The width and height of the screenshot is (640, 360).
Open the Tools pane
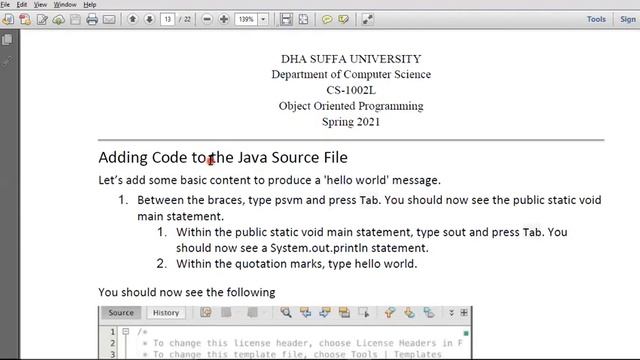[x=596, y=19]
